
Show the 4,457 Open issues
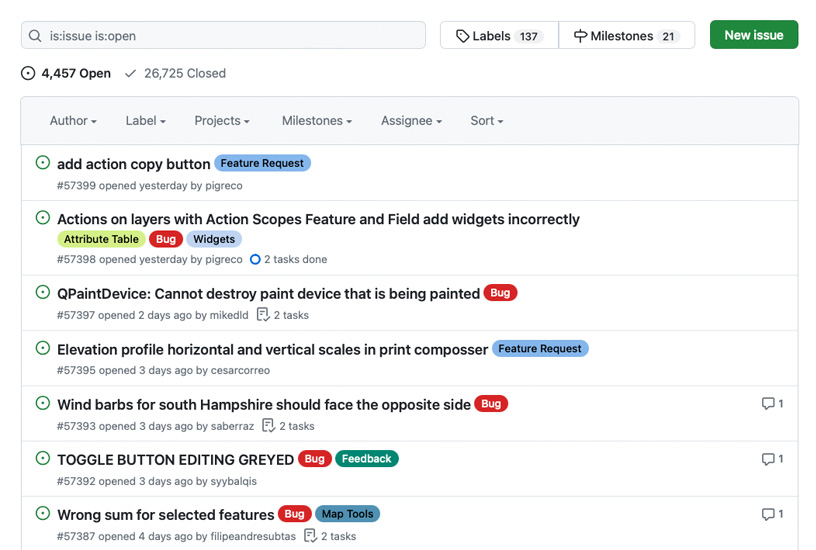(x=66, y=73)
